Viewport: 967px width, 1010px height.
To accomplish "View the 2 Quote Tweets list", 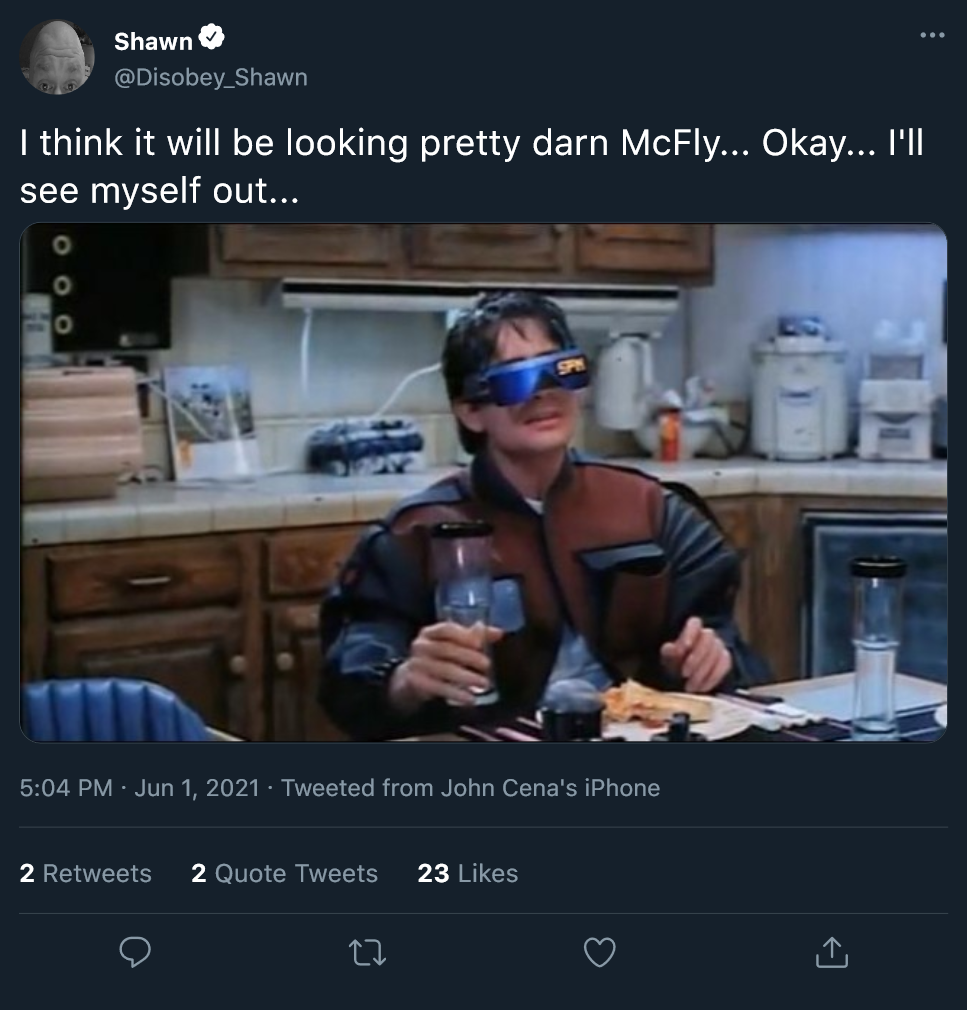I will pyautogui.click(x=285, y=873).
